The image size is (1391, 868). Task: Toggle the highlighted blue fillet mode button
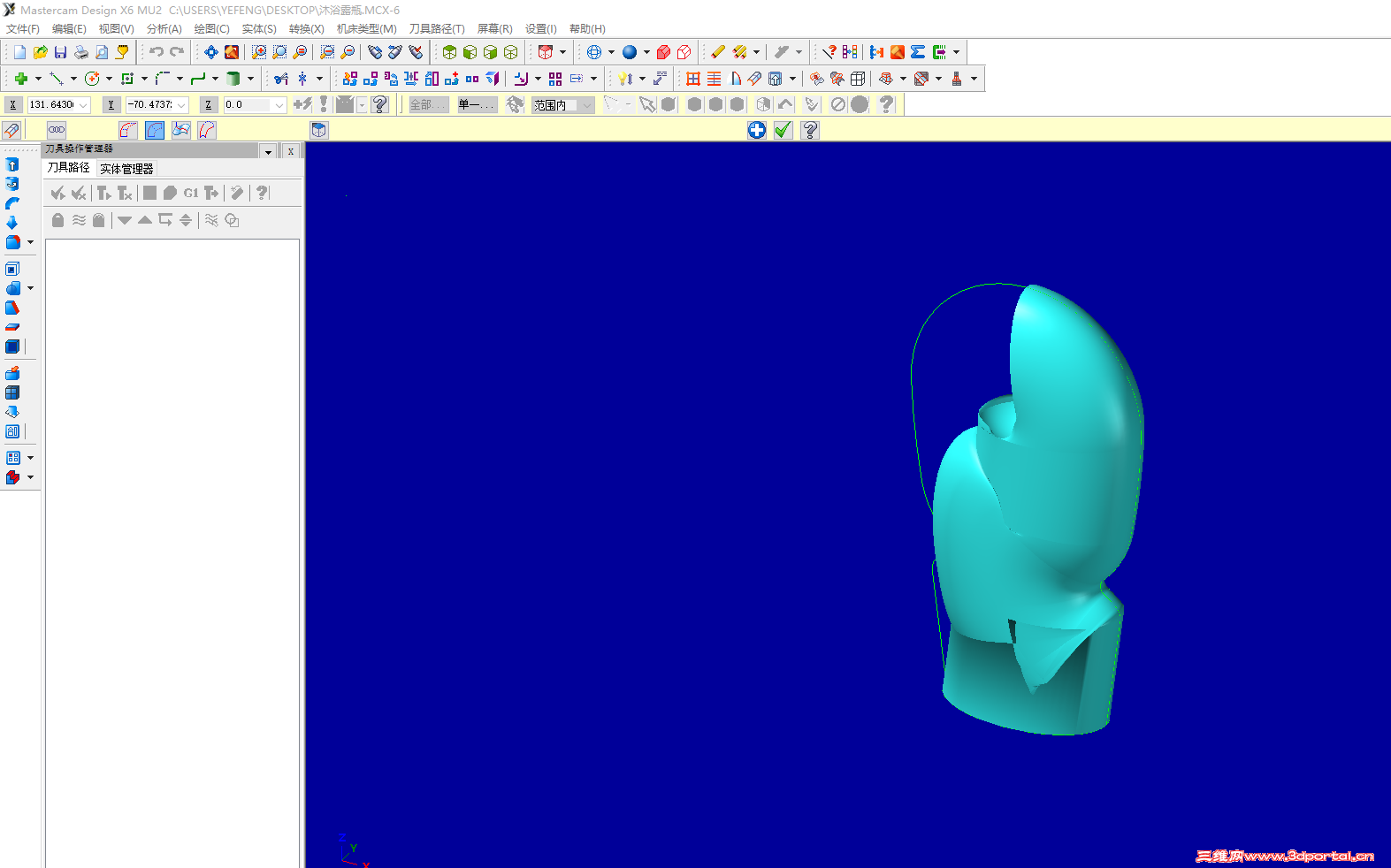click(x=155, y=130)
